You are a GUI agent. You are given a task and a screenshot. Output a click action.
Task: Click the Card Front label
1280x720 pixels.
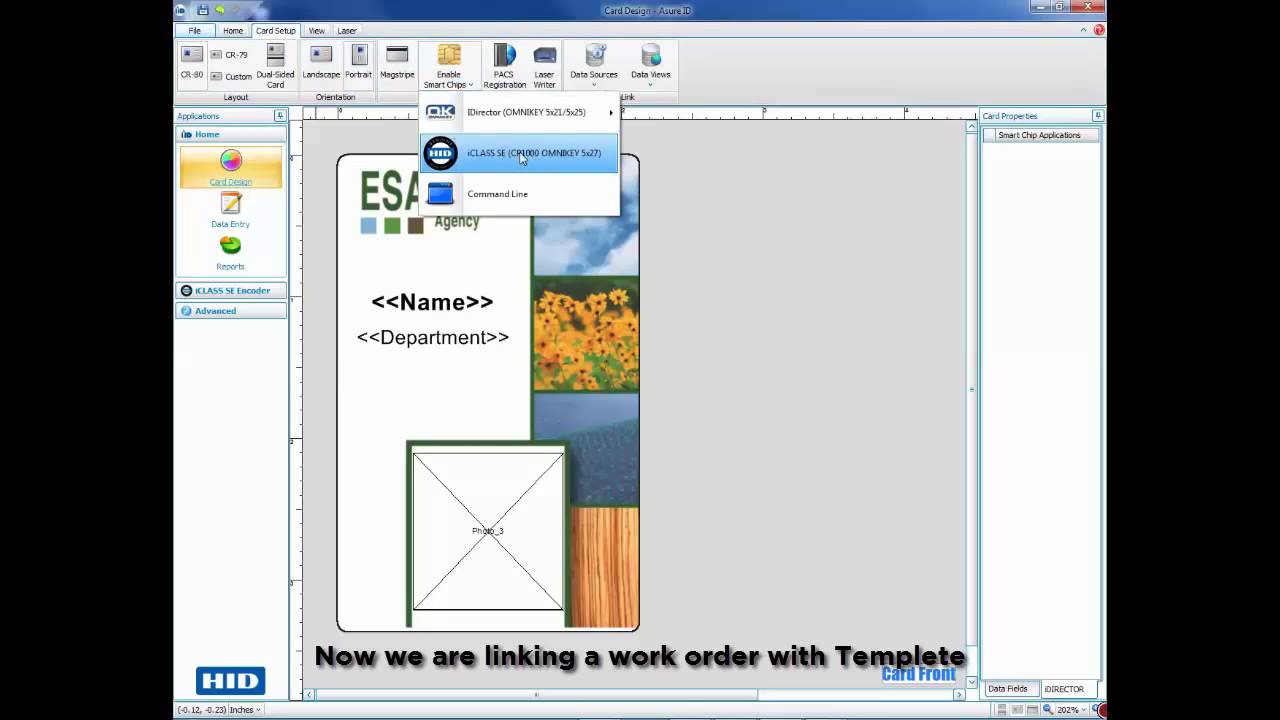pyautogui.click(x=919, y=674)
